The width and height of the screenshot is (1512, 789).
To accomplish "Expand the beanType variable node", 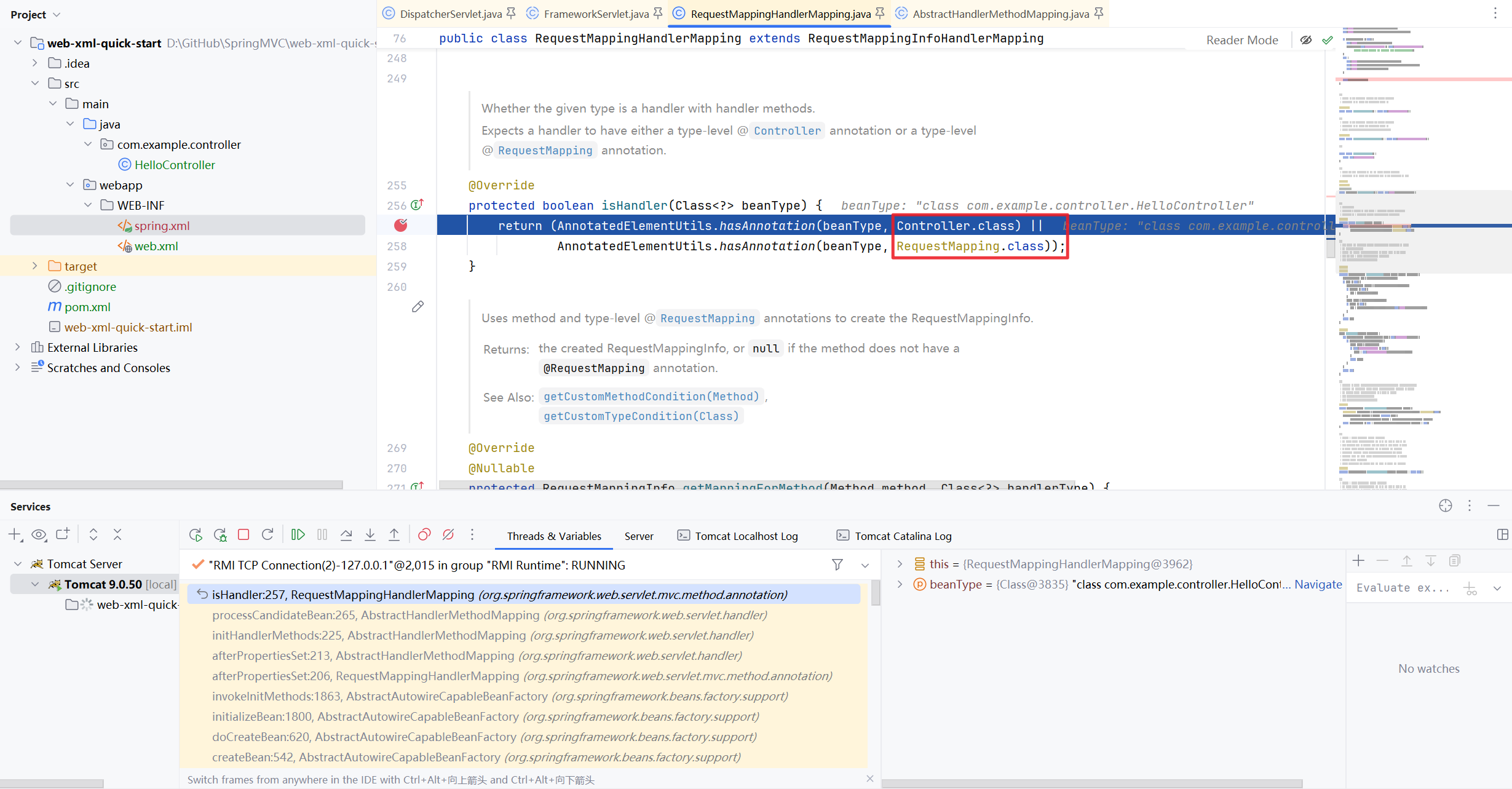I will point(900,584).
